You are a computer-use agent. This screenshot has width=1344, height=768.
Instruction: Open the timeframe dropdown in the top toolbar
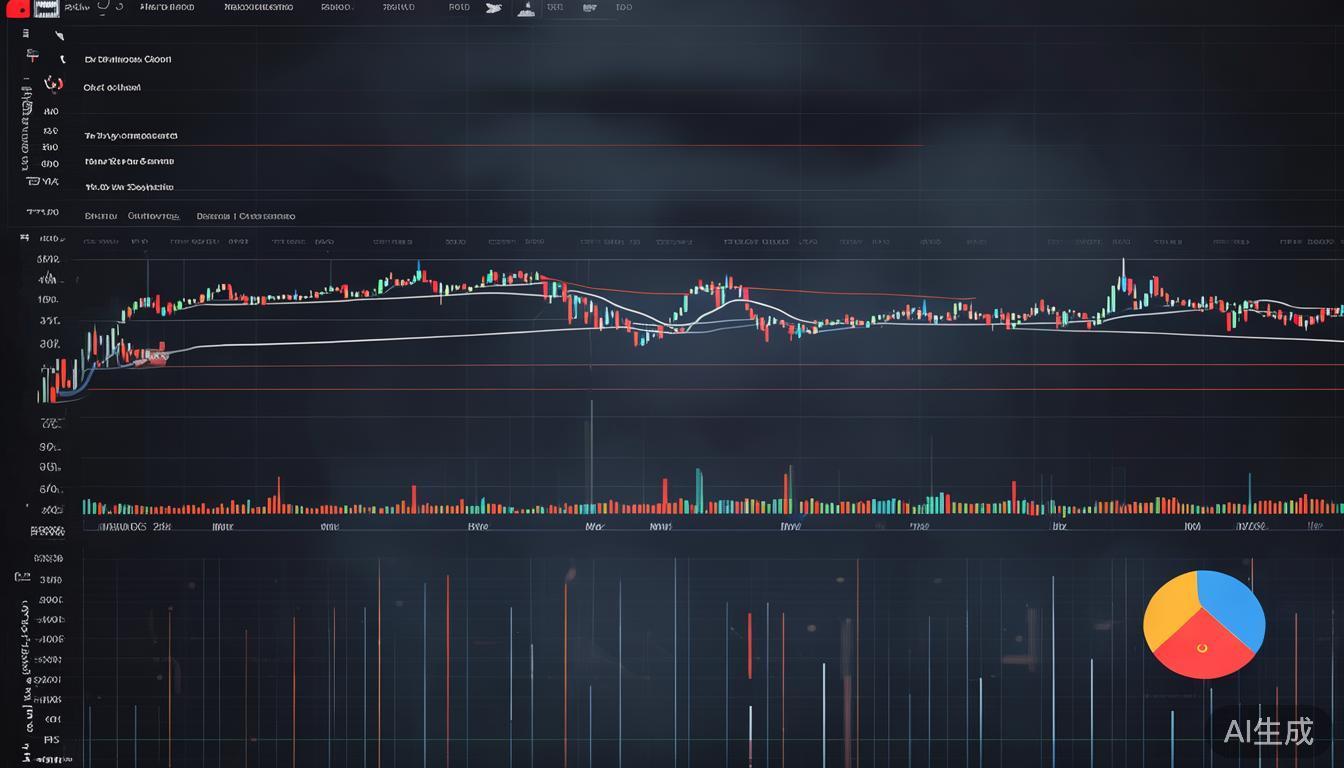pyautogui.click(x=335, y=7)
